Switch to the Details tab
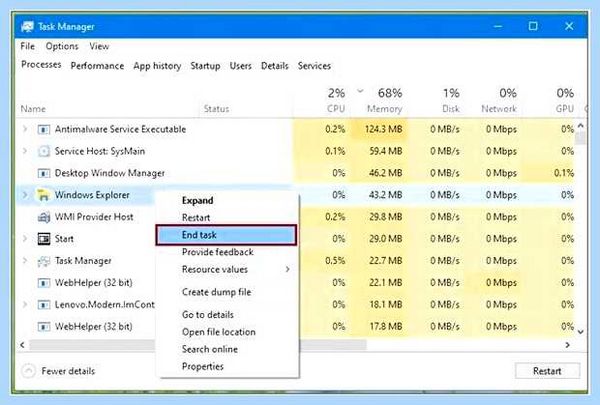This screenshot has height=405, width=600. tap(274, 66)
